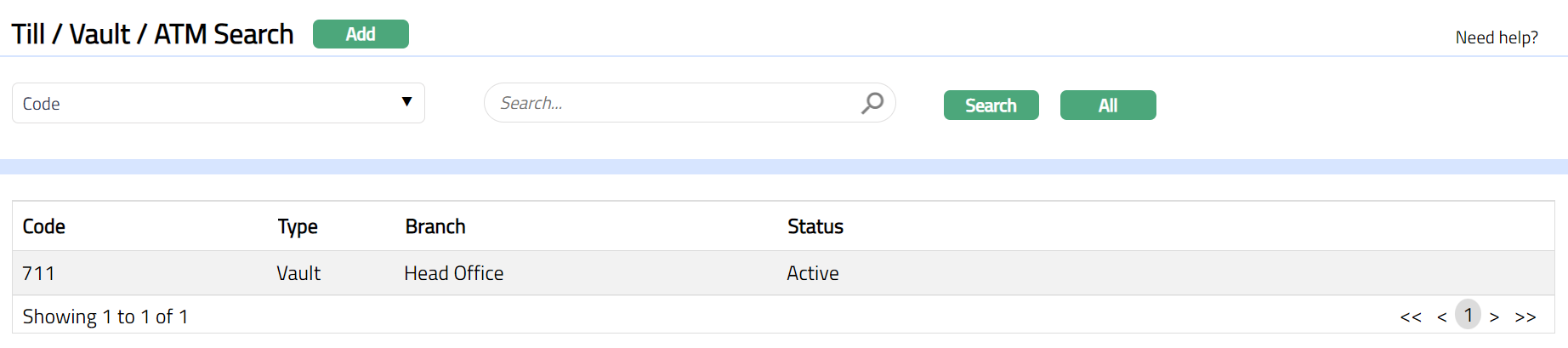
Task: Open the Code search-criteria dropdown
Action: tap(218, 103)
